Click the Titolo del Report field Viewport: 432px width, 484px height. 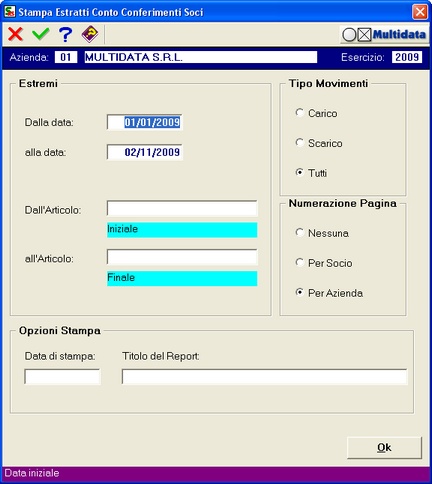[264, 377]
